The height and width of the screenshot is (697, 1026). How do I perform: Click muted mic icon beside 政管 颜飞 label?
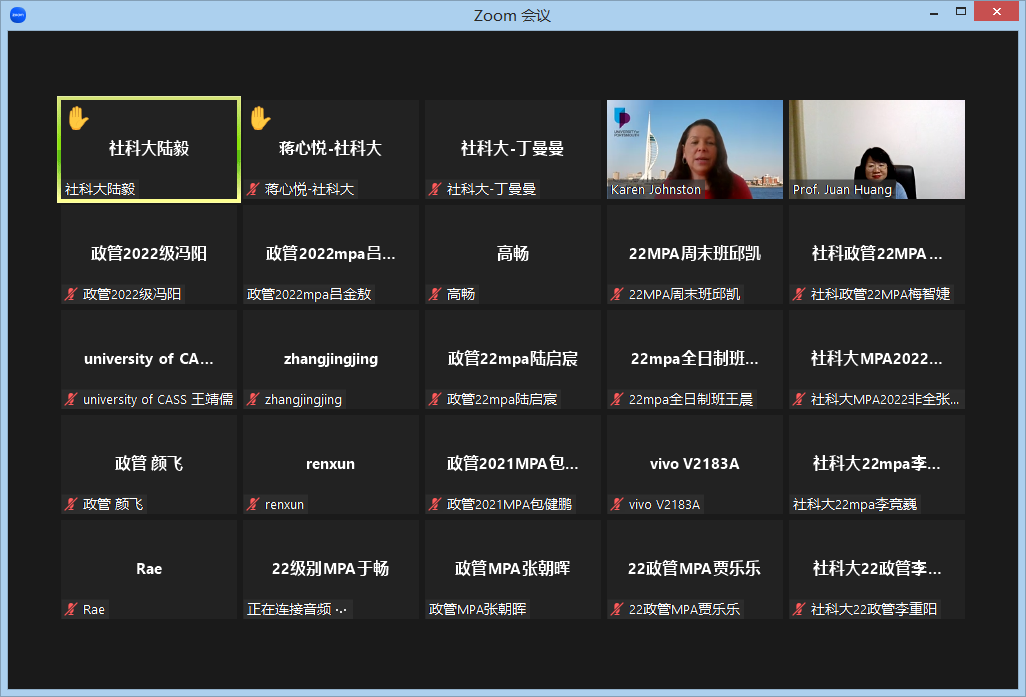pyautogui.click(x=71, y=505)
